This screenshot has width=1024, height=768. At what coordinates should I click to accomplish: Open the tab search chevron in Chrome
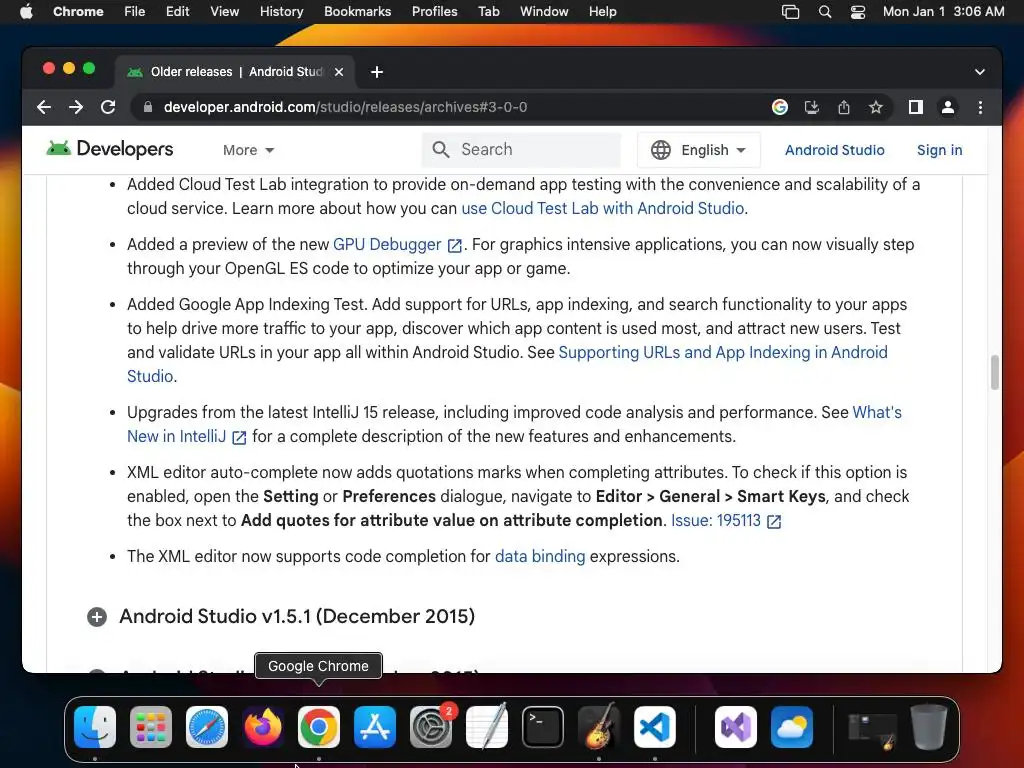pos(980,72)
